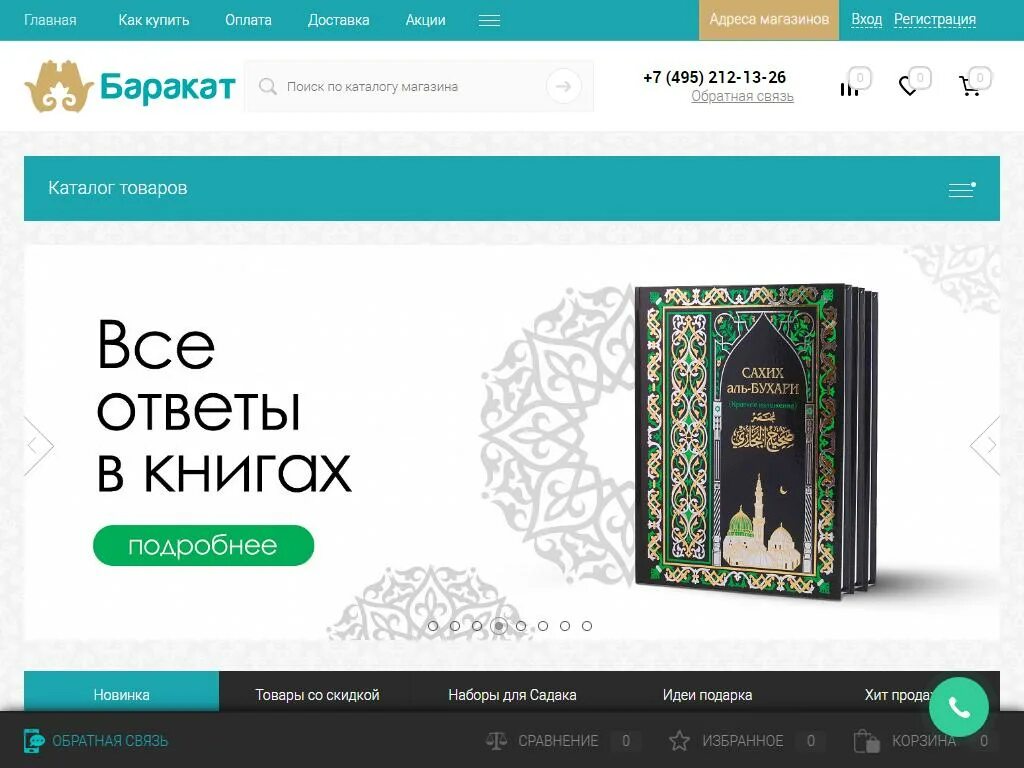
Task: Expand the Каталог товаров menu
Action: tap(962, 189)
